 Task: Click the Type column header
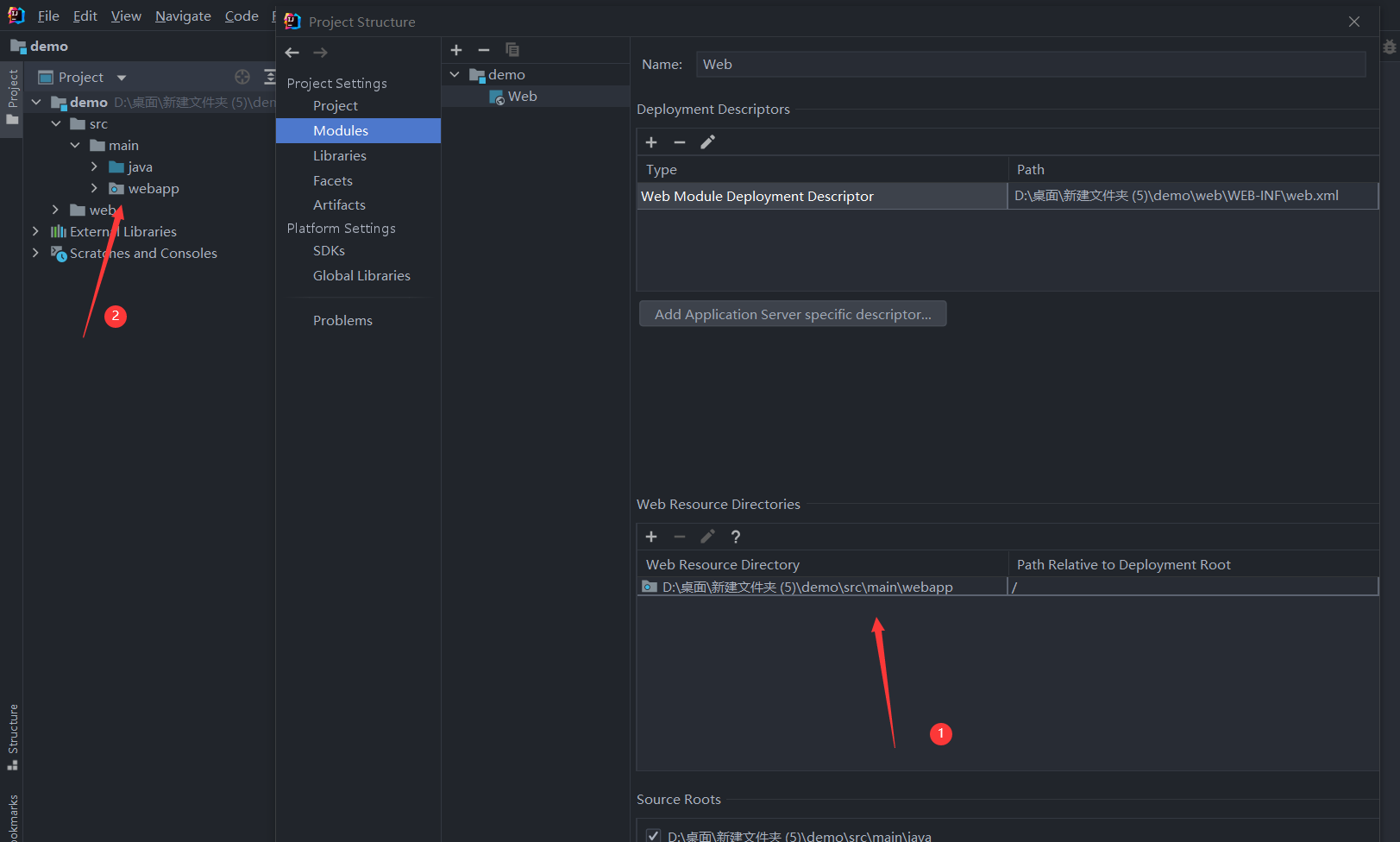(822, 169)
